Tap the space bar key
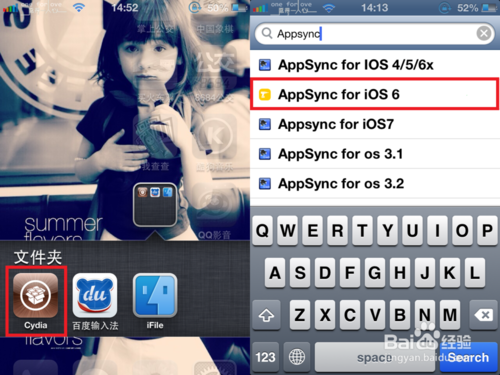The image size is (500, 375). point(375,357)
